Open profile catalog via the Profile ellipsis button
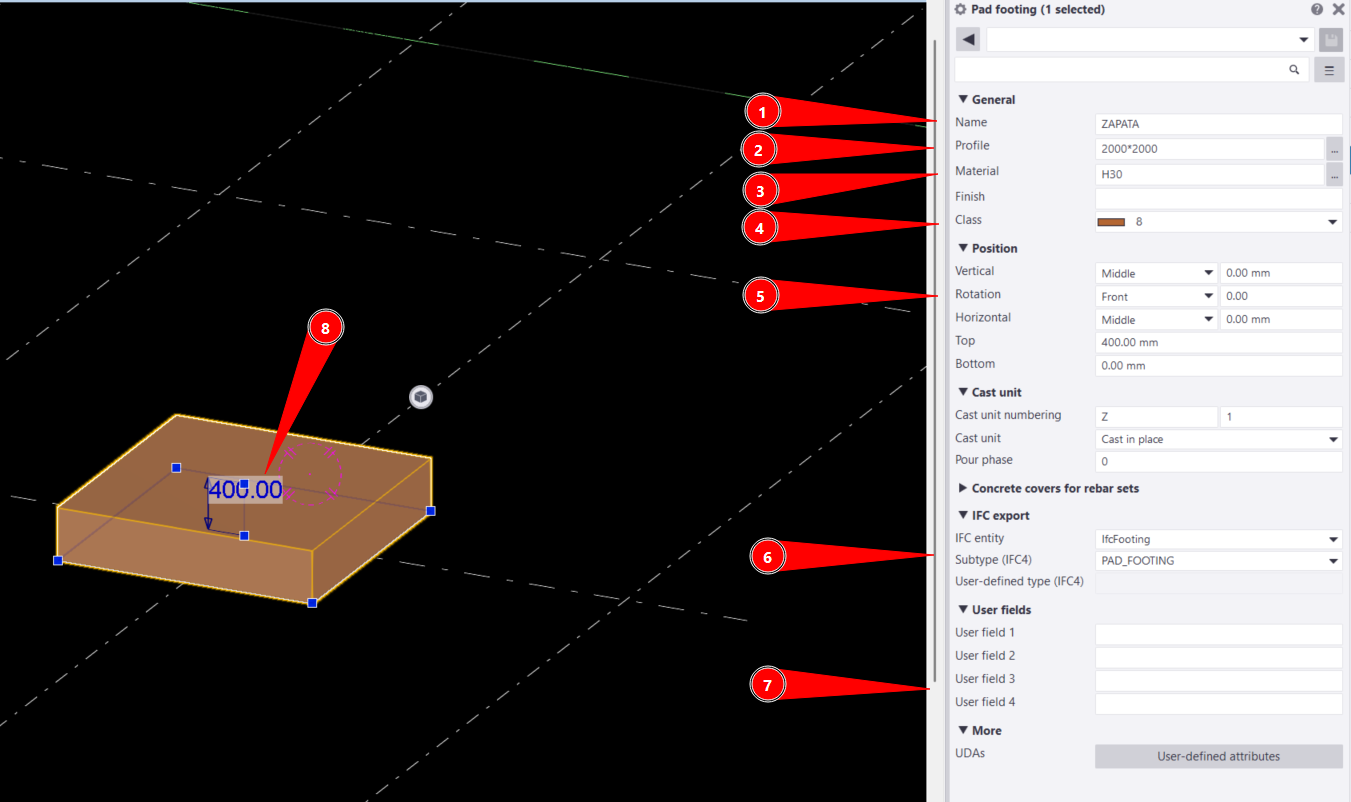The width and height of the screenshot is (1351, 802). (x=1334, y=149)
